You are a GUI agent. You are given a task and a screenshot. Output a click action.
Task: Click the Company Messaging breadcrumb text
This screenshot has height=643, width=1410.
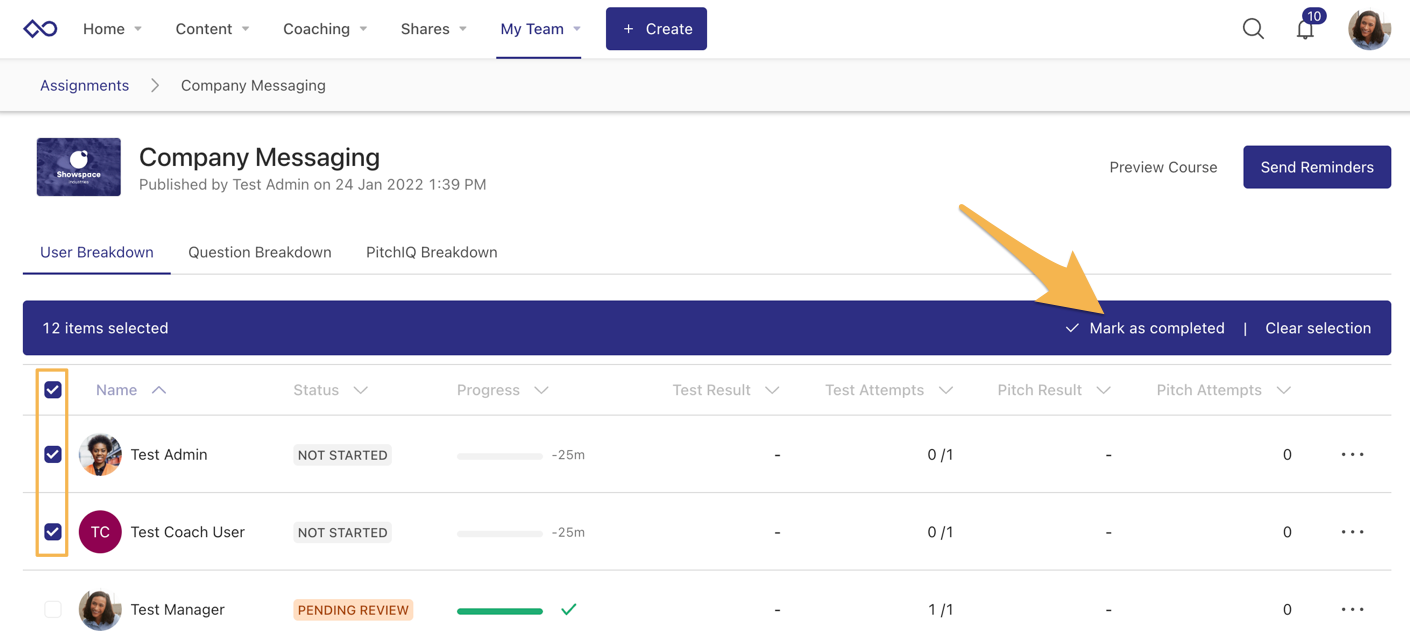tap(253, 85)
